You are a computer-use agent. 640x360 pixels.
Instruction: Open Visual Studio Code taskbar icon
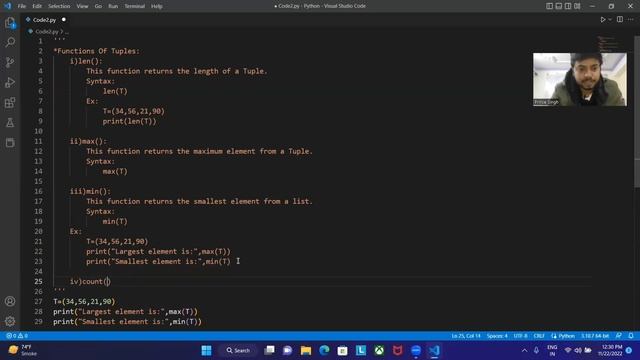pyautogui.click(x=434, y=350)
